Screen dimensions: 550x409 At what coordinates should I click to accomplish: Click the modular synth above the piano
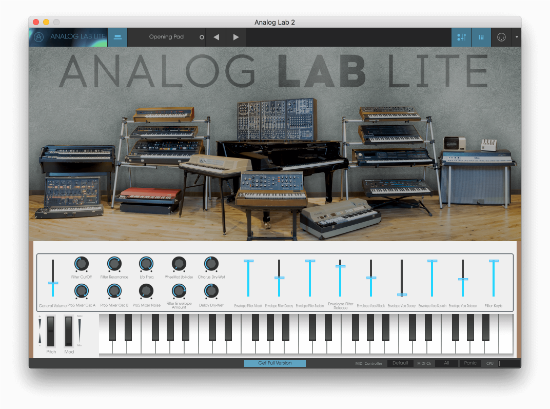(x=277, y=120)
